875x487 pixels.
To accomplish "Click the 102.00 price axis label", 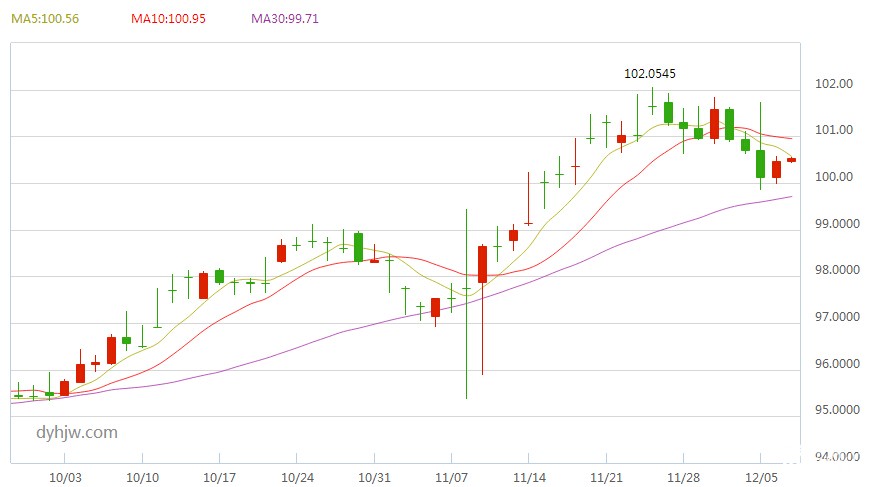I will pos(835,84).
